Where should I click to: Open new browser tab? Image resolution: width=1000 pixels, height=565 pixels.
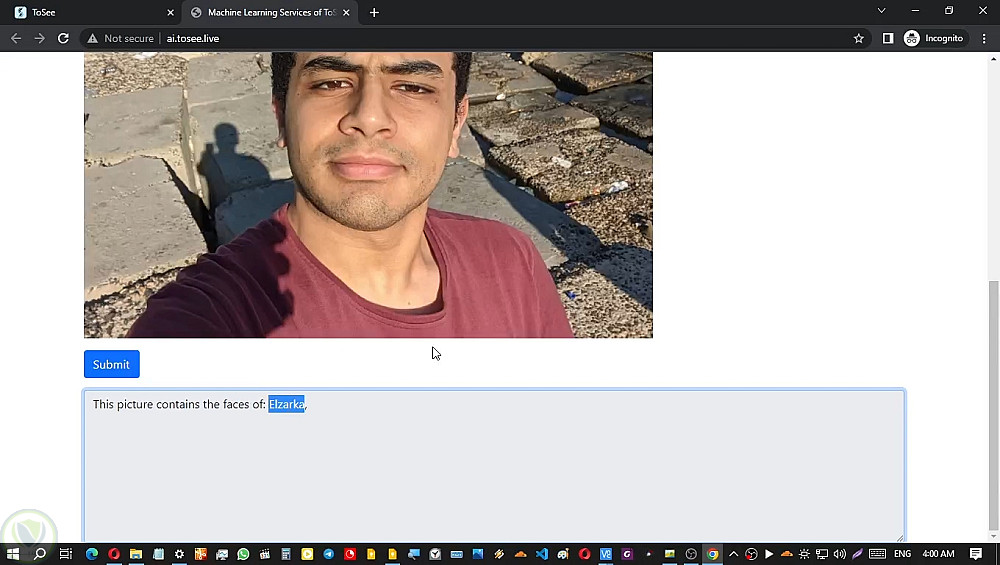(374, 12)
